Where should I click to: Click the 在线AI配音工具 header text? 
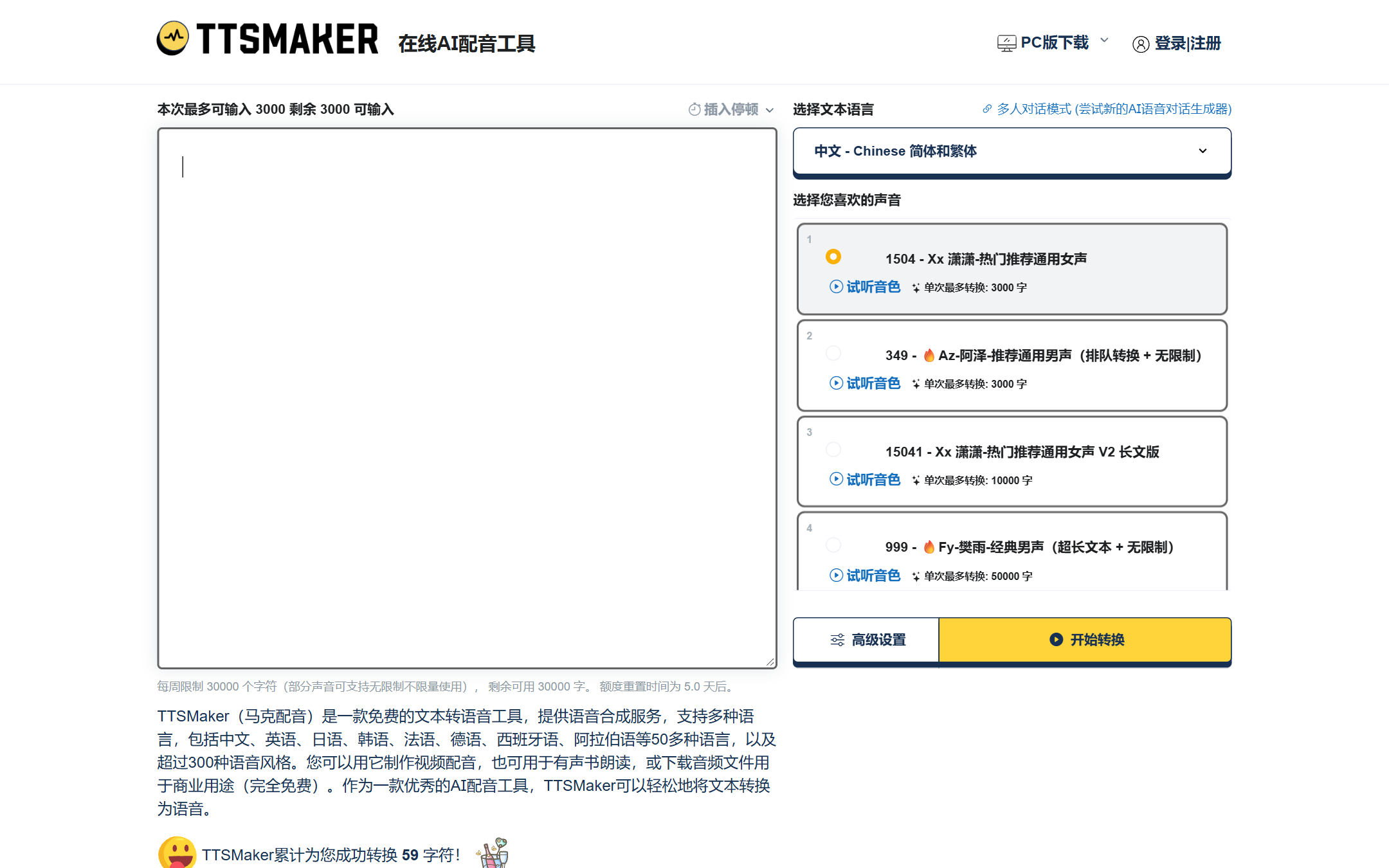(x=467, y=44)
